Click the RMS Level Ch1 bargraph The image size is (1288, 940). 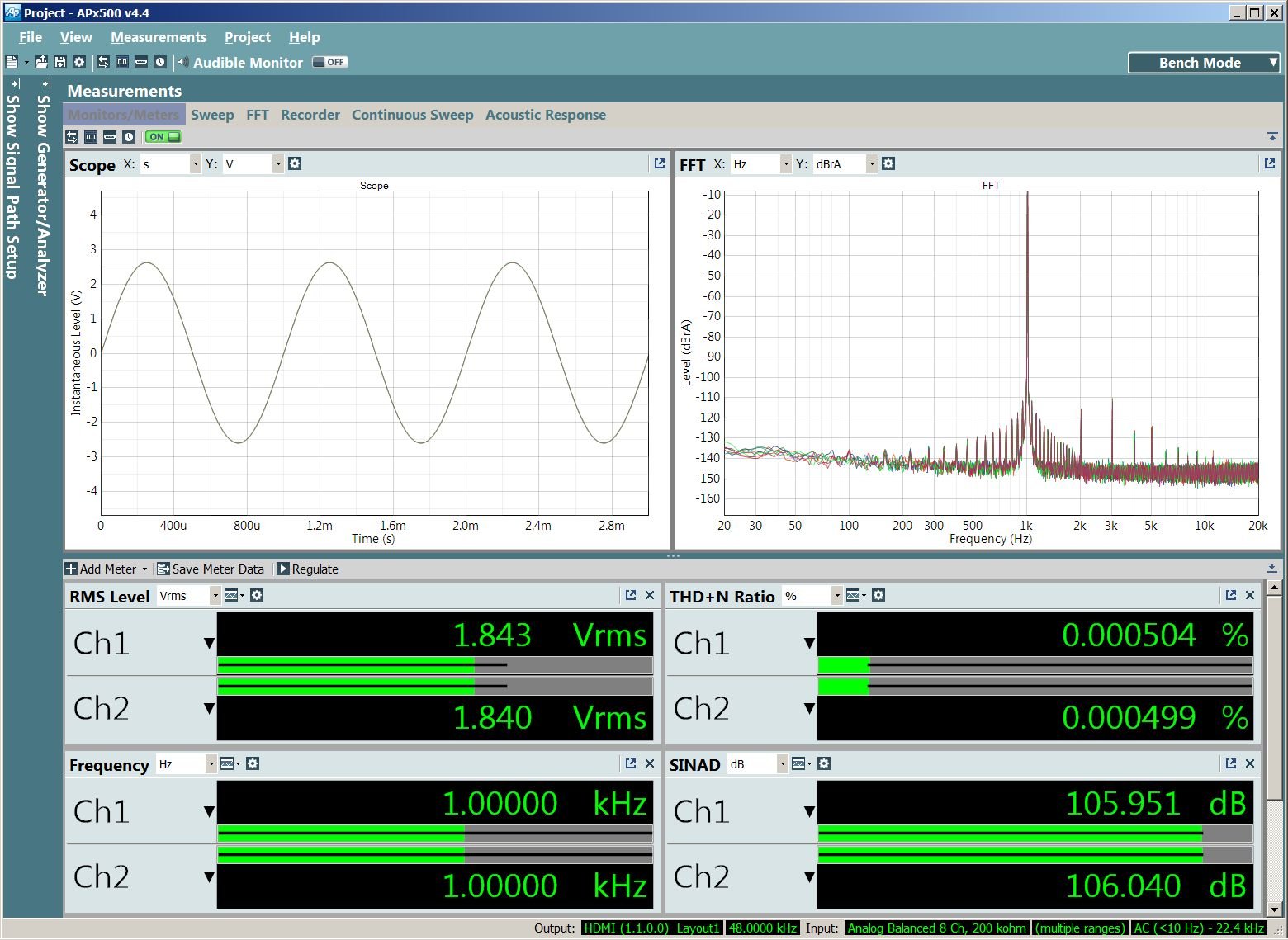(x=435, y=665)
